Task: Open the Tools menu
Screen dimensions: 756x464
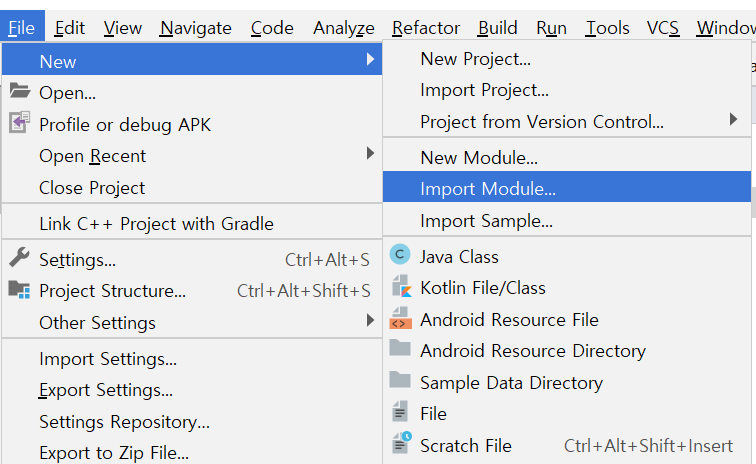Action: tap(607, 27)
